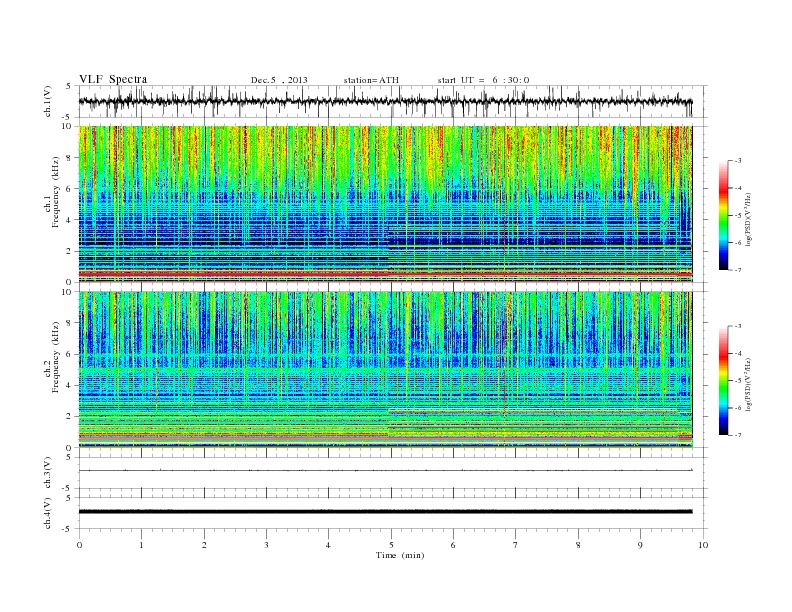The image size is (792, 612).
Task: Click inside the ch.2 spectrogram panel
Action: pyautogui.click(x=385, y=370)
